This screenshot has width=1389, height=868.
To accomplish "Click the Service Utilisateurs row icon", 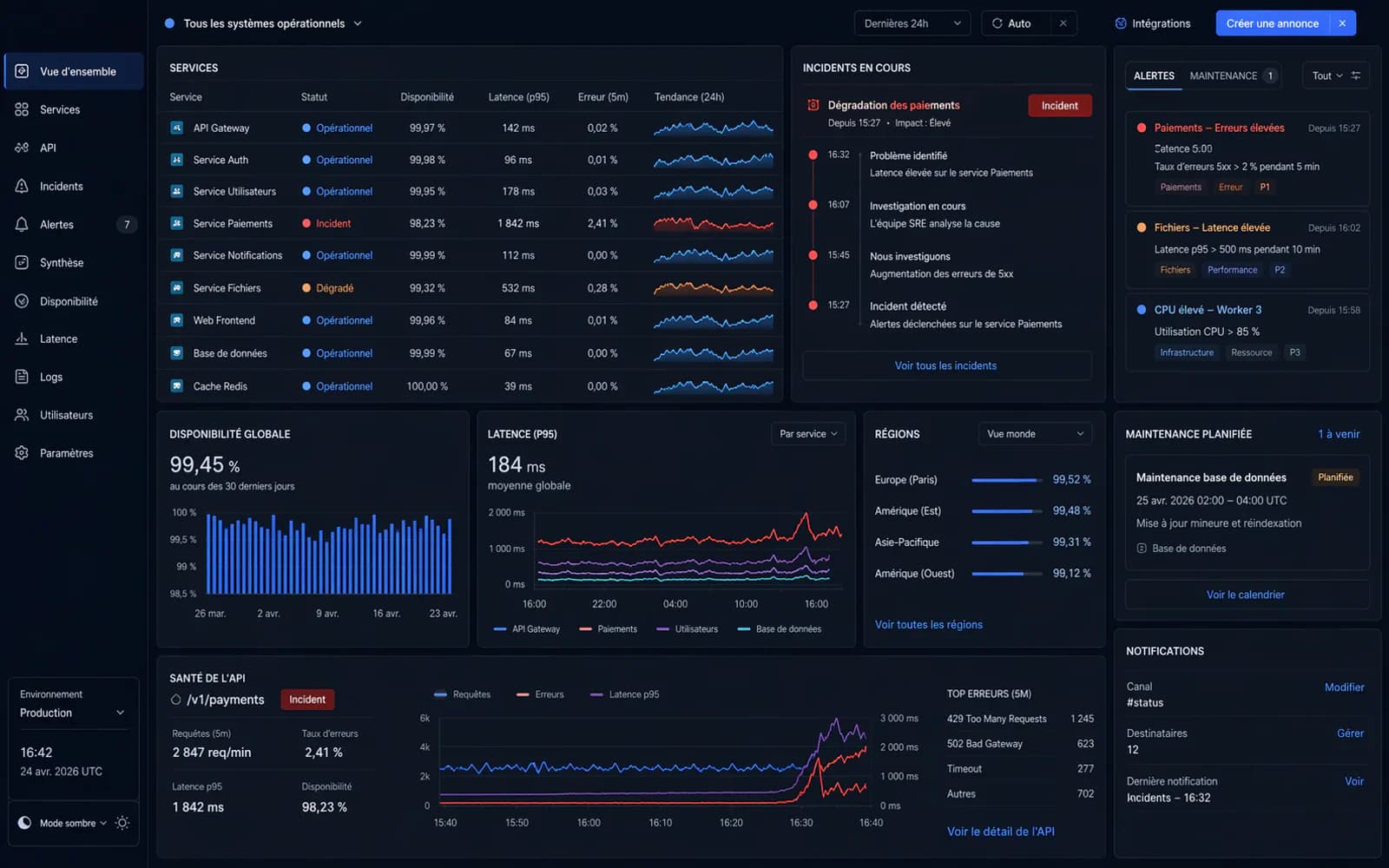I will pos(176,191).
